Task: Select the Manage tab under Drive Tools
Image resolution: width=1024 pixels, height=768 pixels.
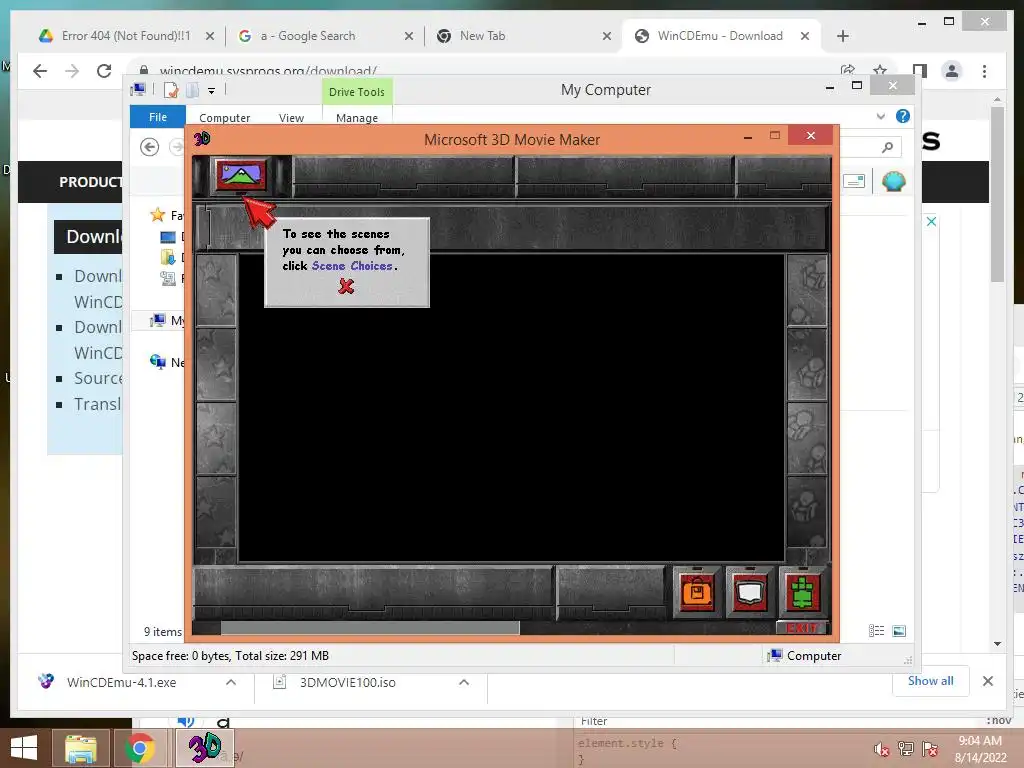Action: 357,118
